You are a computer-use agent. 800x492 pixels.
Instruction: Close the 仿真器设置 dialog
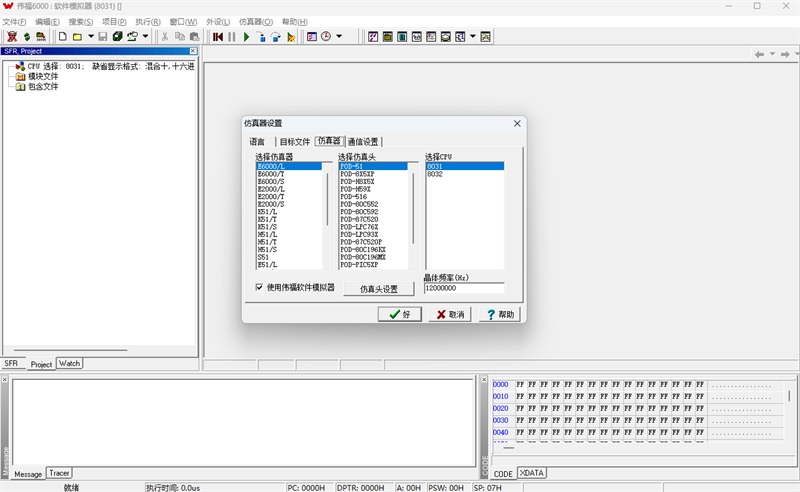pyautogui.click(x=517, y=124)
